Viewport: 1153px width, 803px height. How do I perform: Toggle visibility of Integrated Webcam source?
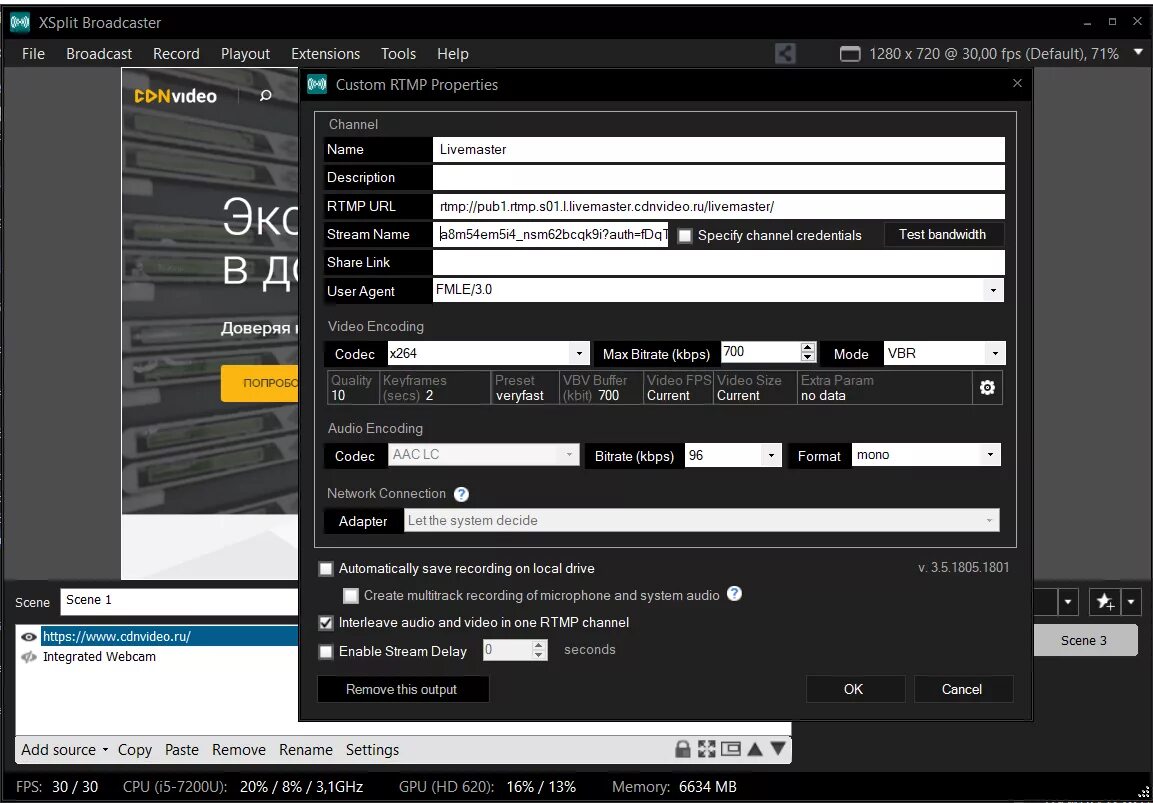tap(29, 657)
